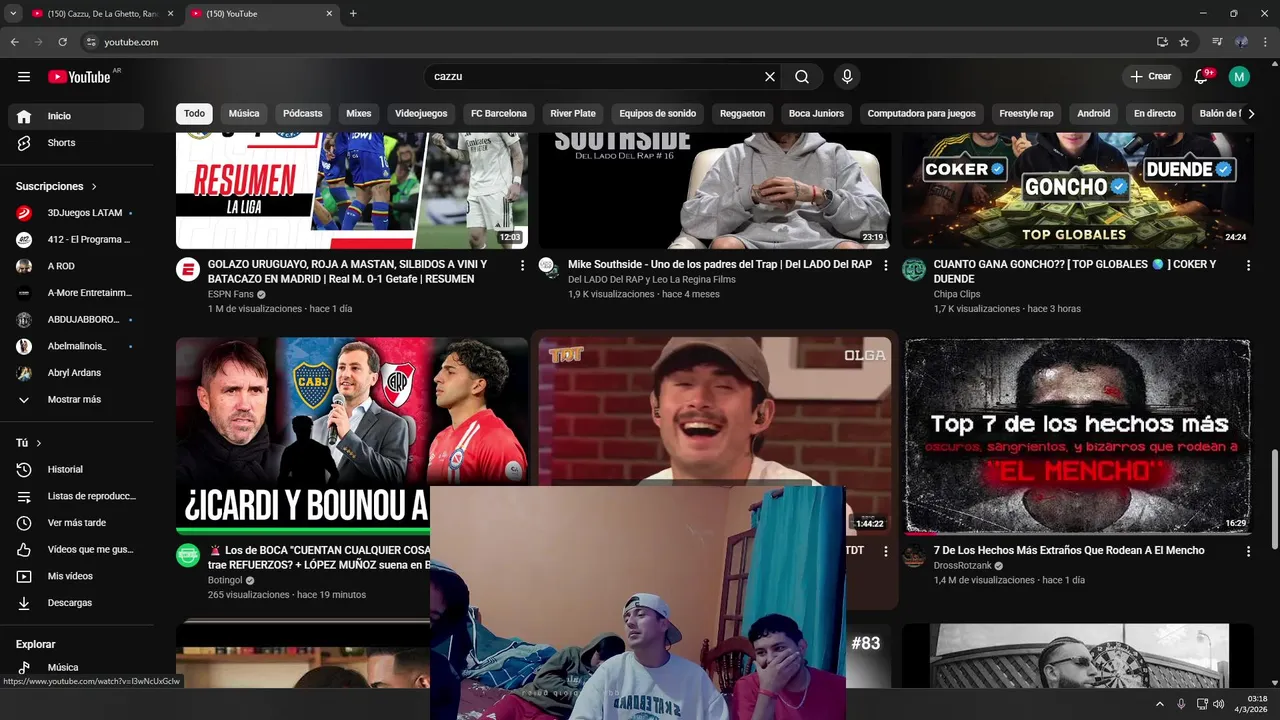Expand Mostrar más subscriptions
Viewport: 1280px width, 720px height.
[x=76, y=400]
